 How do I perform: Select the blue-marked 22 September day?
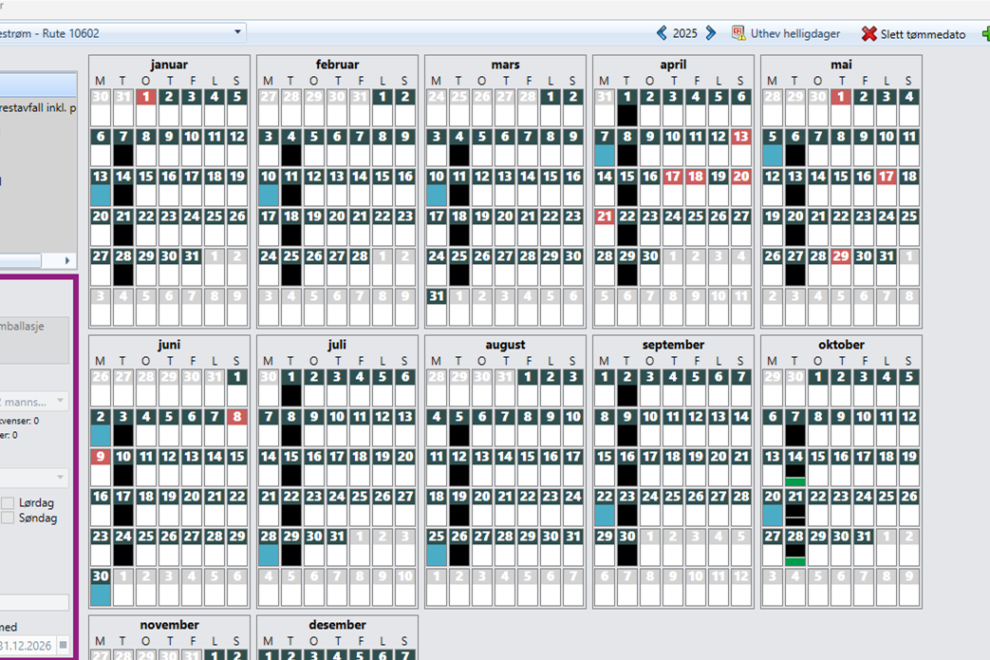604,507
